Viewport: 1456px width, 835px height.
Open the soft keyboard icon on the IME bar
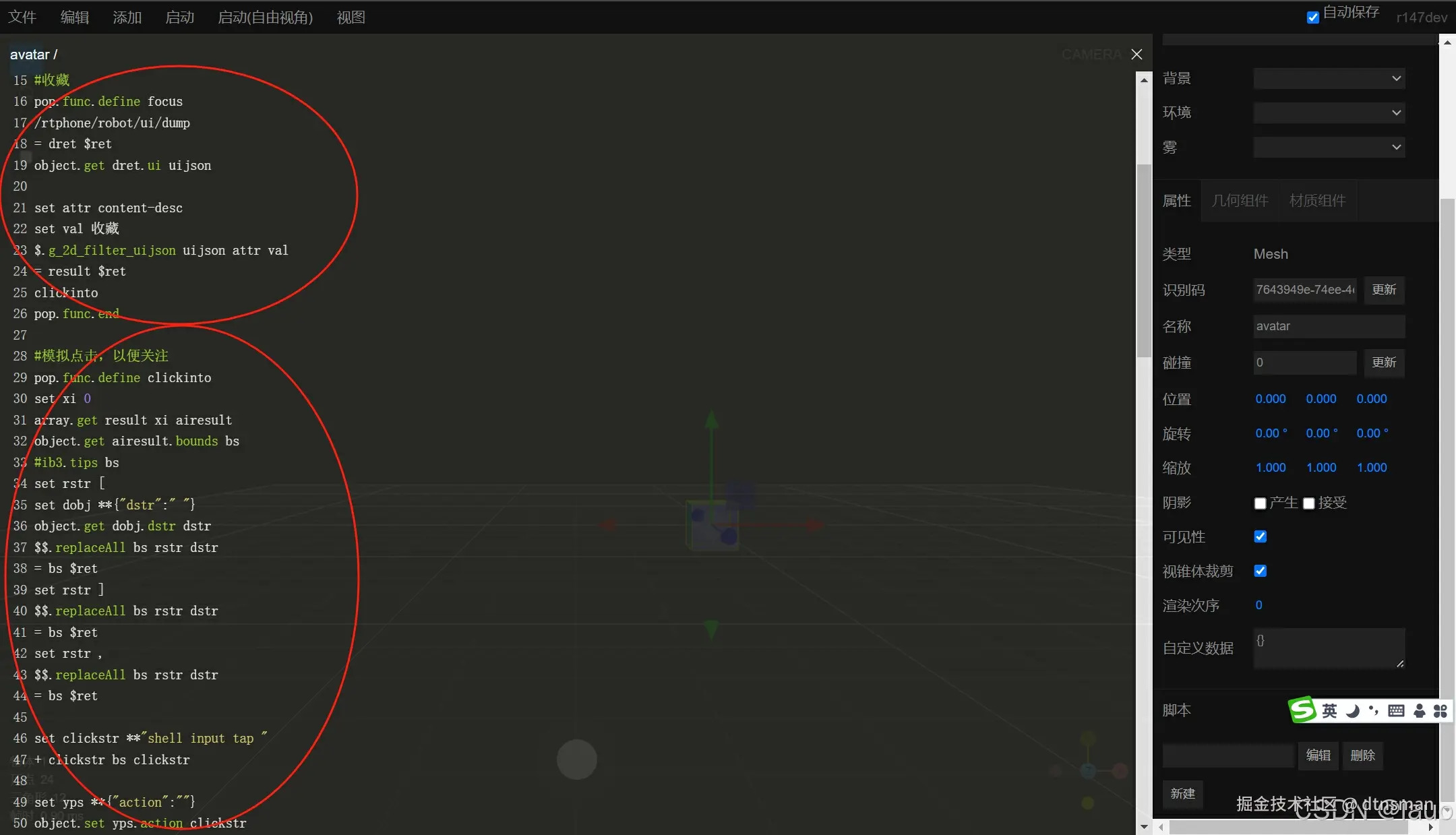(1396, 711)
